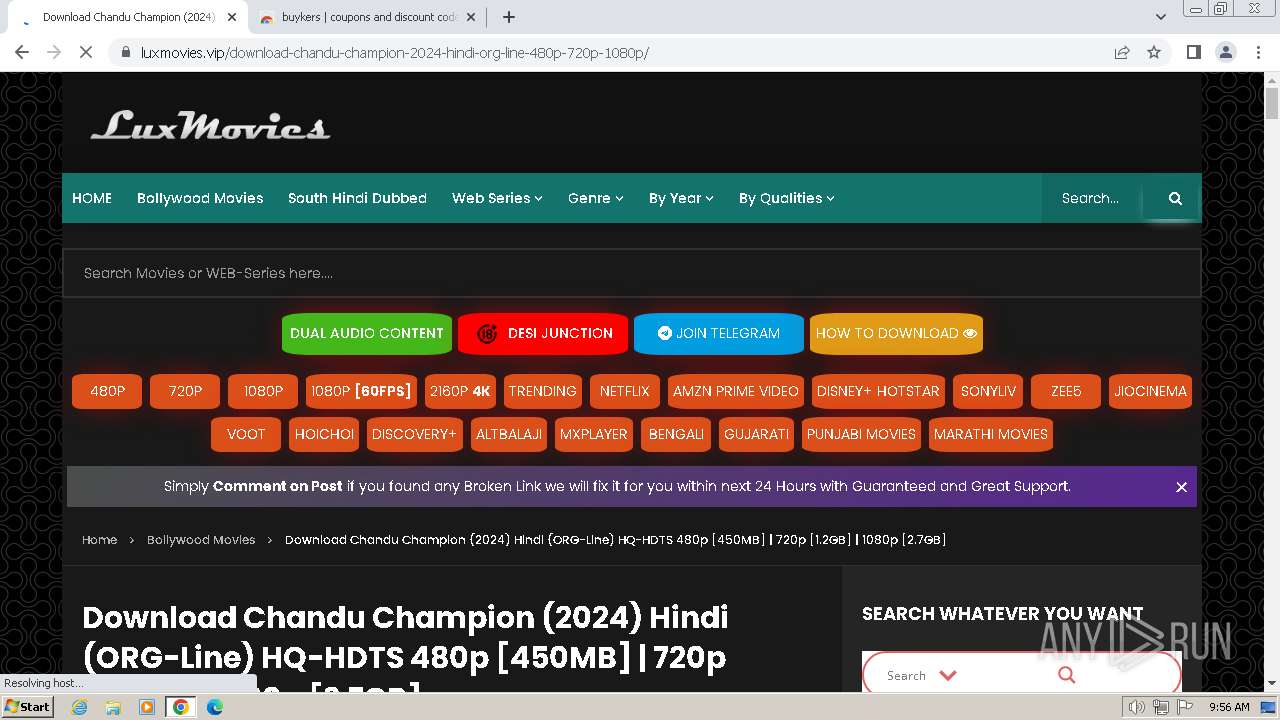This screenshot has height=720, width=1280.
Task: Click the browser back arrow
Action: pos(22,52)
